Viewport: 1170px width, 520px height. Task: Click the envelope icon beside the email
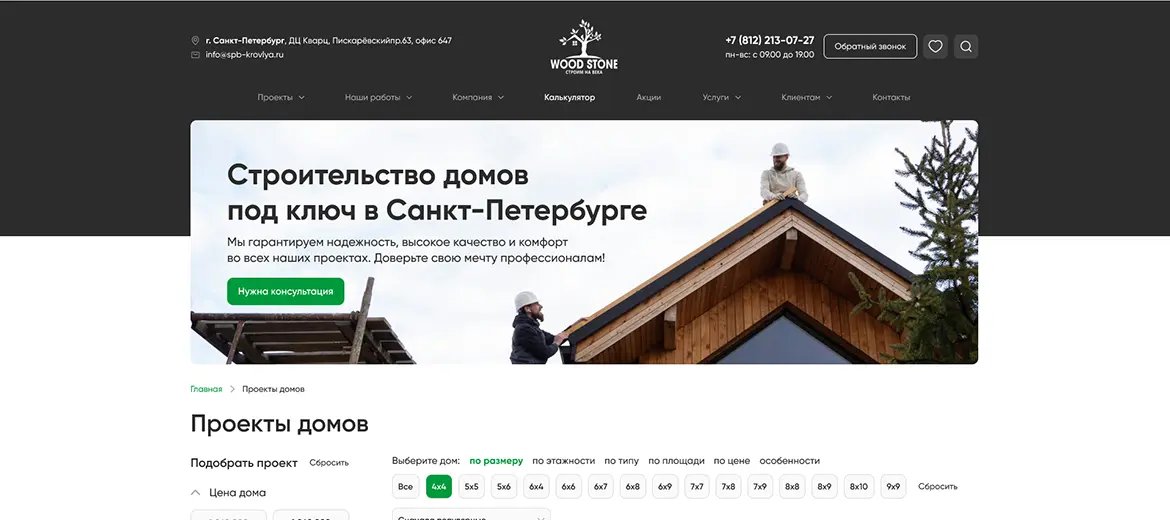(195, 54)
